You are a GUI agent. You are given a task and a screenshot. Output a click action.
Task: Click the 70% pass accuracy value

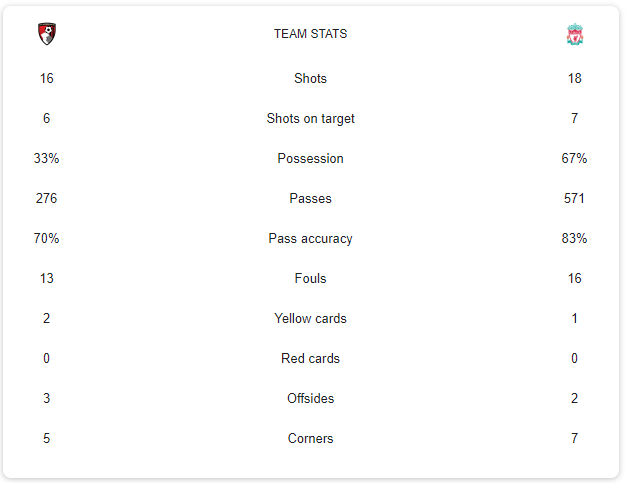[47, 238]
